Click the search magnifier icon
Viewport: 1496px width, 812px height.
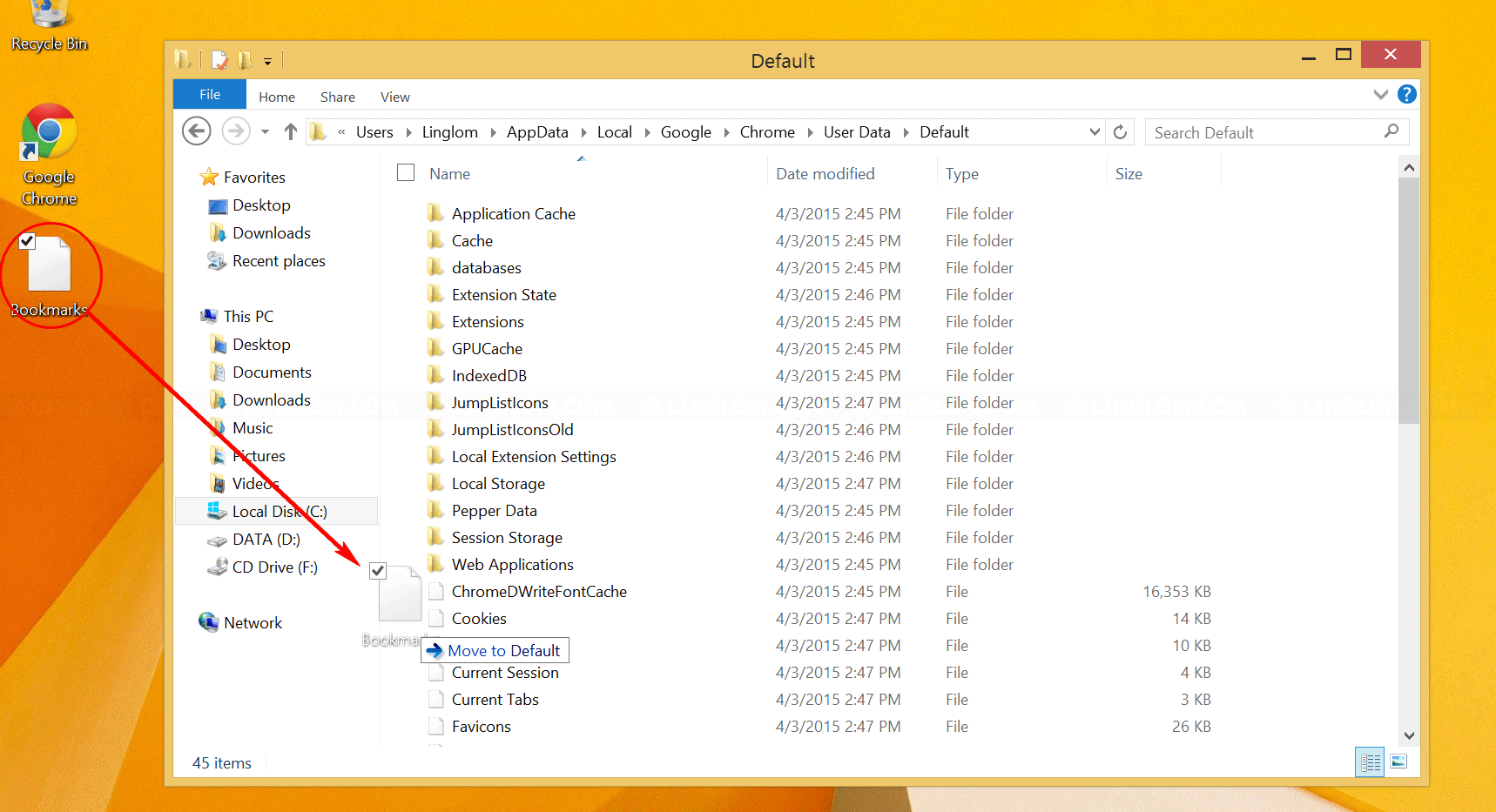1392,131
